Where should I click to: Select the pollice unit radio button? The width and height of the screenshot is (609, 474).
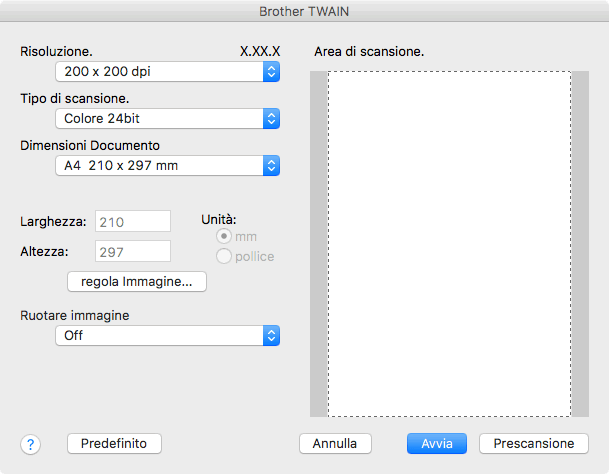pyautogui.click(x=224, y=256)
